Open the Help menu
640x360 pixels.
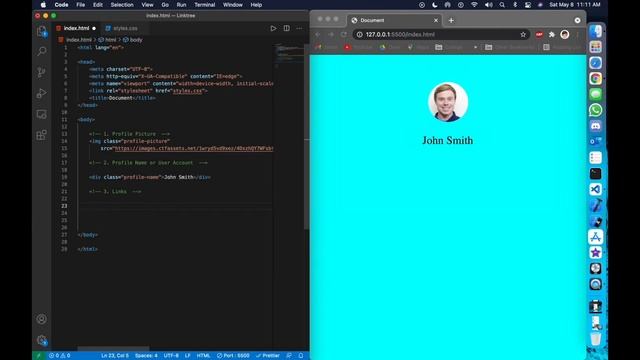pyautogui.click(x=256, y=5)
